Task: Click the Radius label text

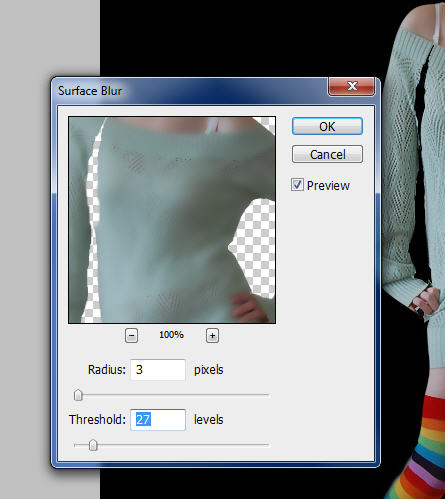Action: (107, 370)
